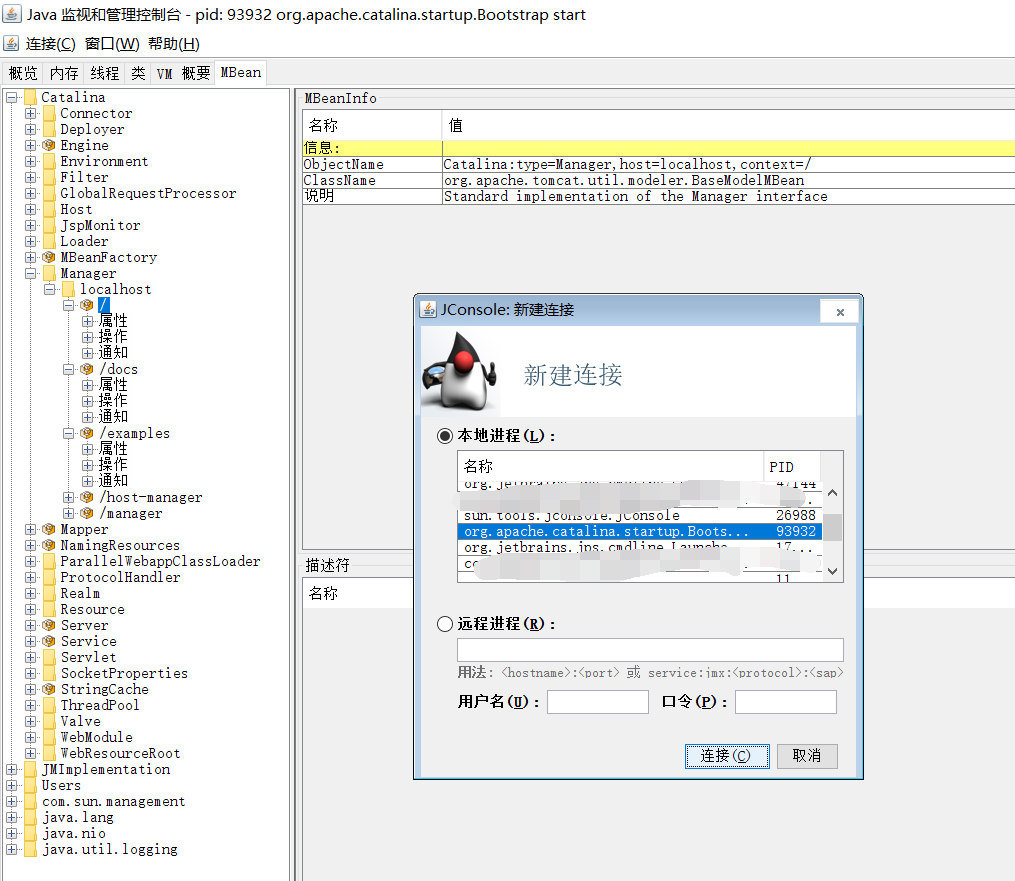Choose the 远程进程 radio button

tap(443, 623)
